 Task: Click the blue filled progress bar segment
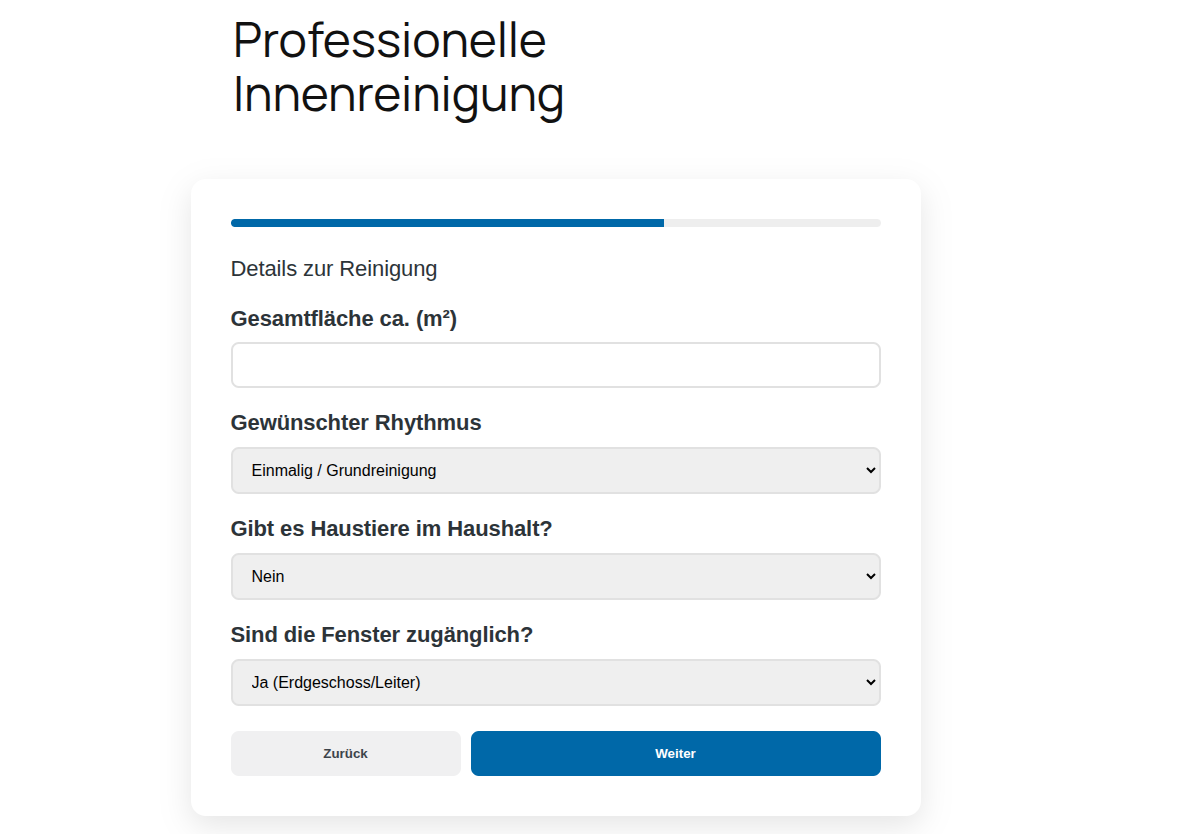point(447,223)
